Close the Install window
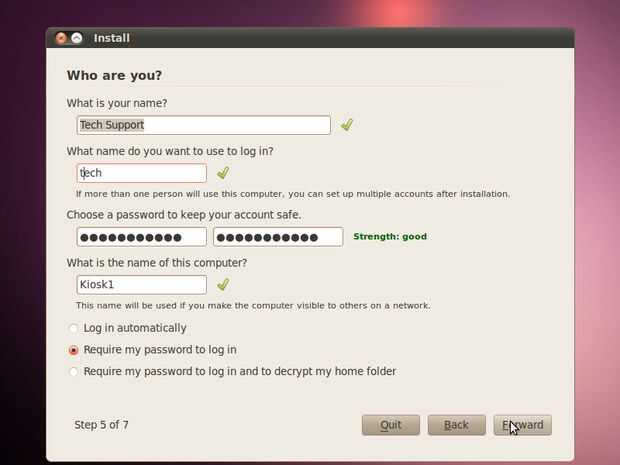The width and height of the screenshot is (620, 465). point(61,38)
